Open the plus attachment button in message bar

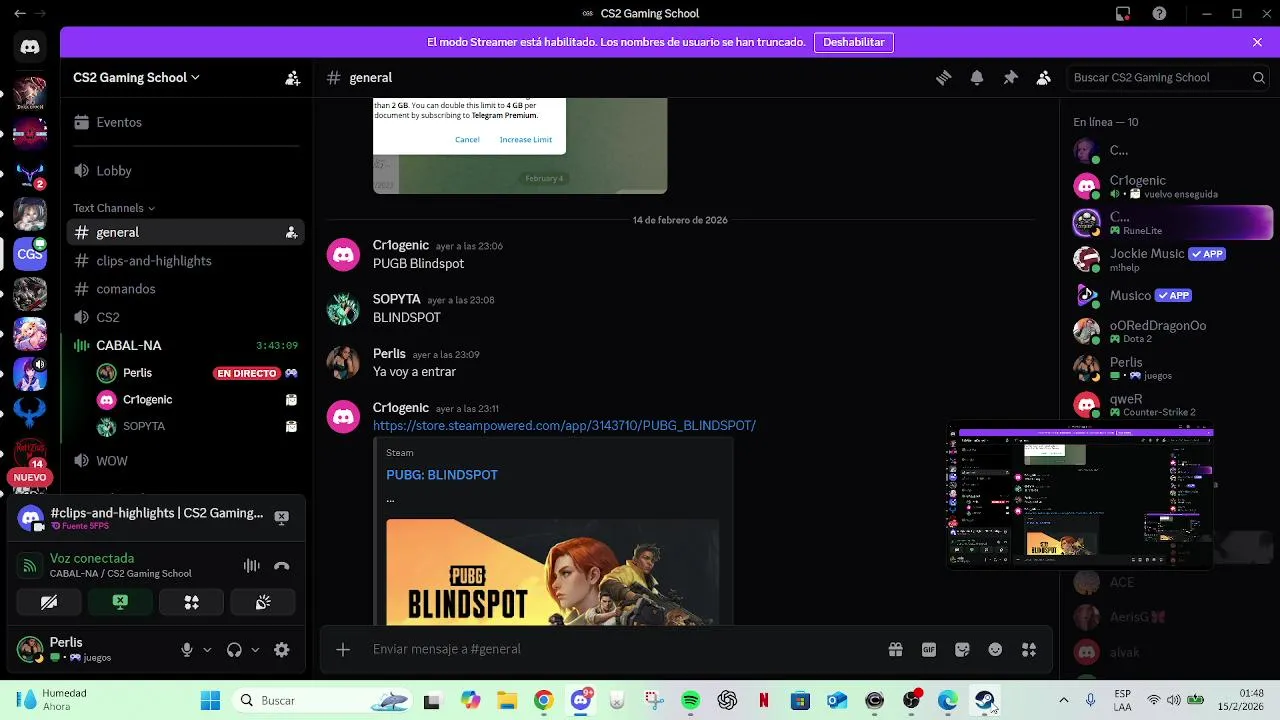click(343, 649)
